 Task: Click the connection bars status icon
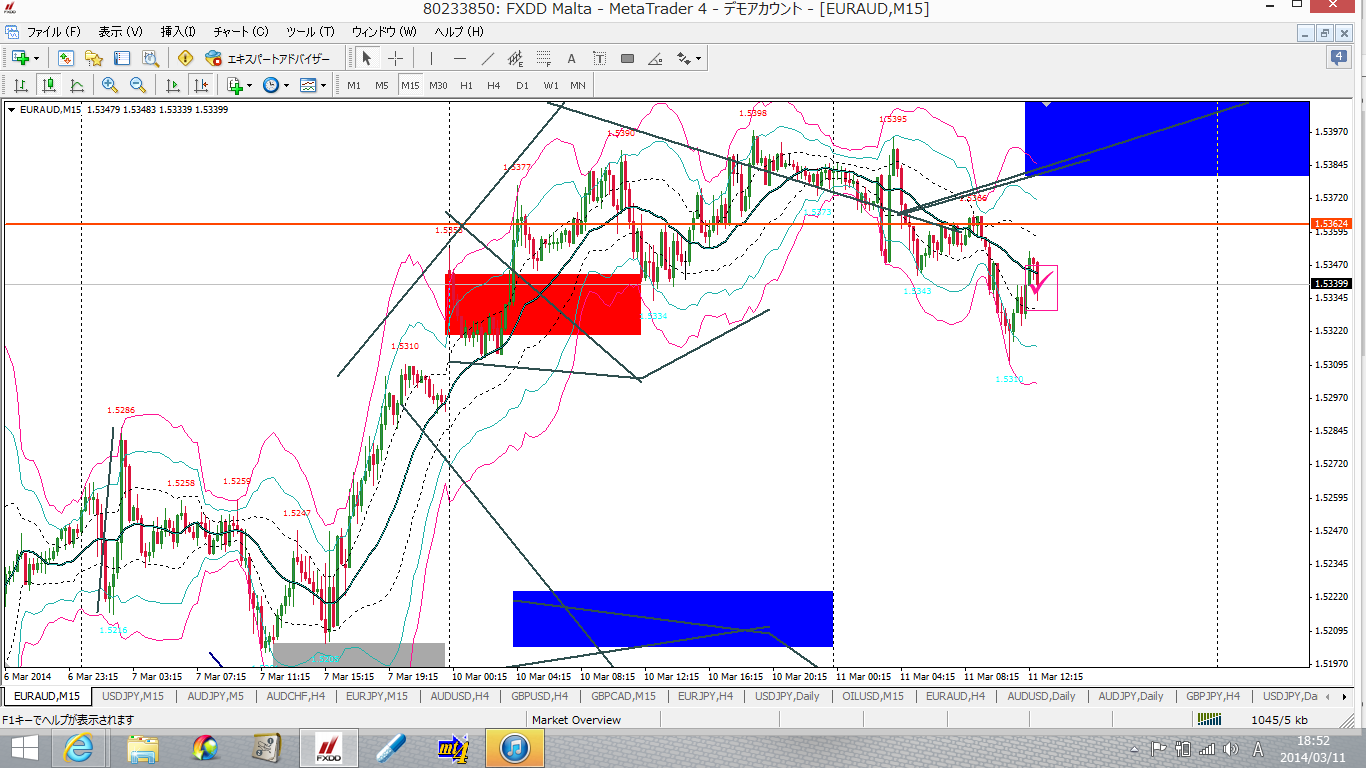[x=1209, y=719]
